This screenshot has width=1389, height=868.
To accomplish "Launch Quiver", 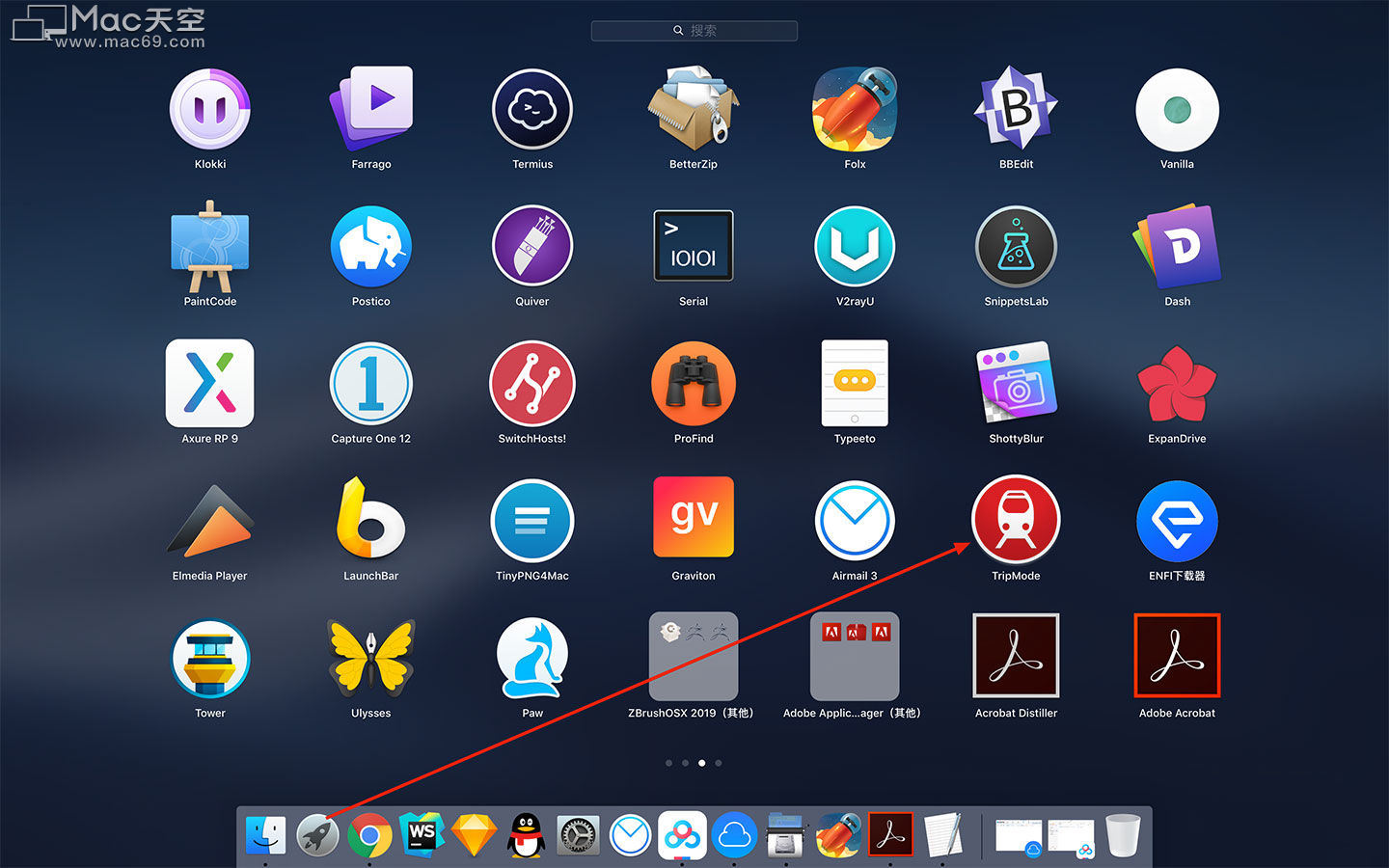I will point(532,247).
